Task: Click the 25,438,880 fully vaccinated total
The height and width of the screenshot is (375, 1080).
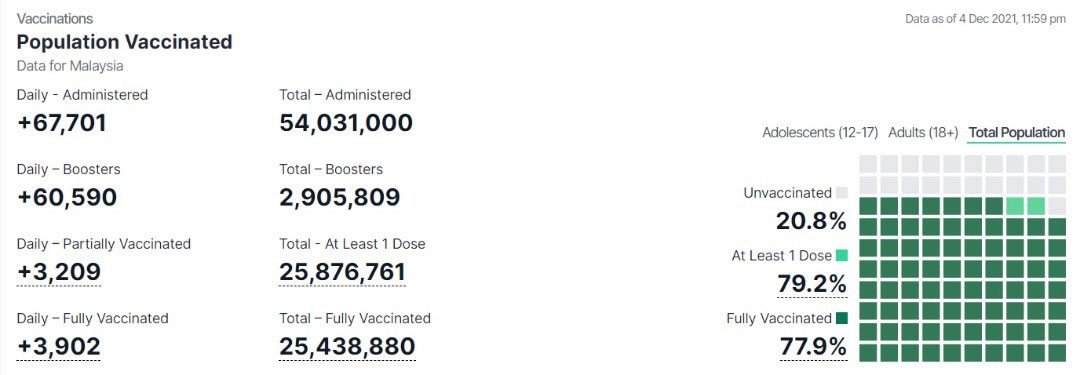Action: (347, 346)
